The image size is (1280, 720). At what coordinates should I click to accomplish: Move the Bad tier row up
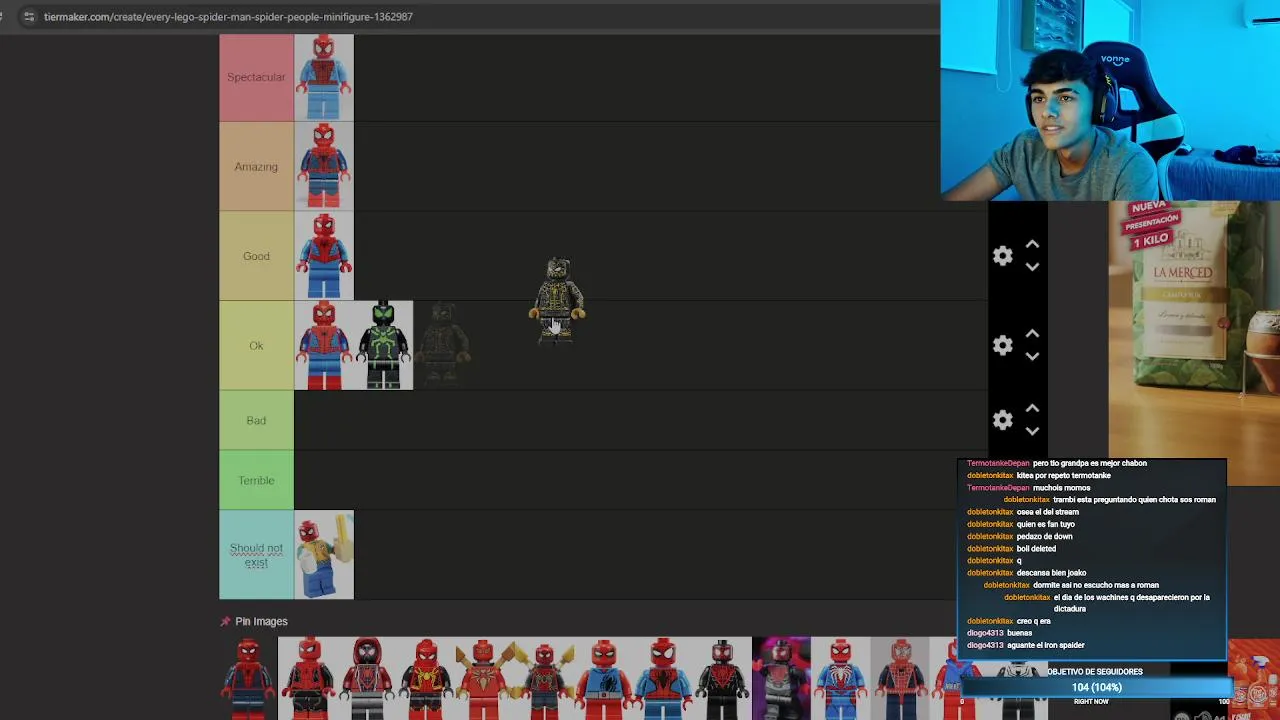click(1032, 410)
